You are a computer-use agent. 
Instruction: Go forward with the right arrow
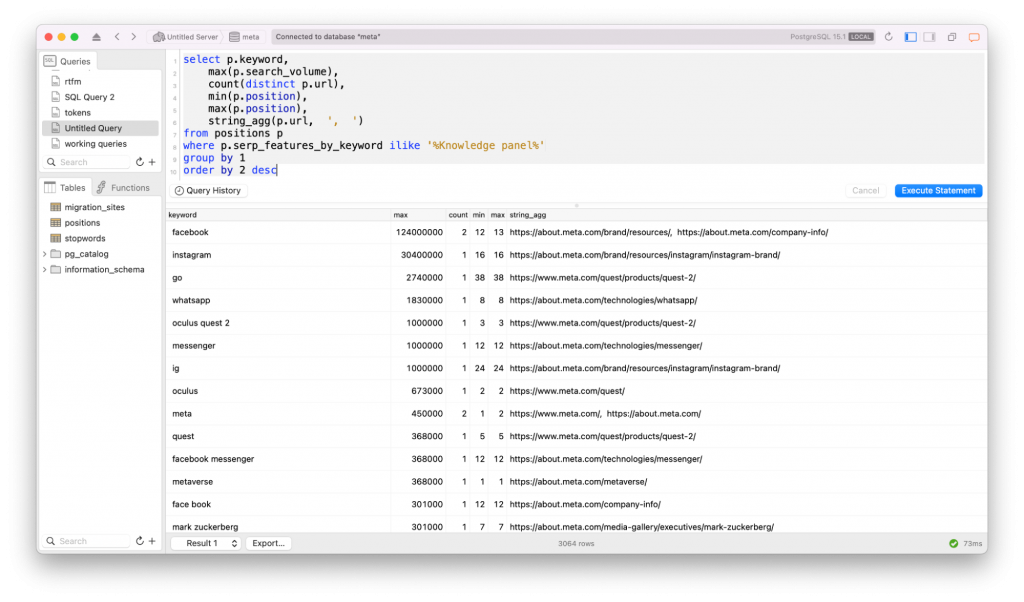click(x=133, y=37)
